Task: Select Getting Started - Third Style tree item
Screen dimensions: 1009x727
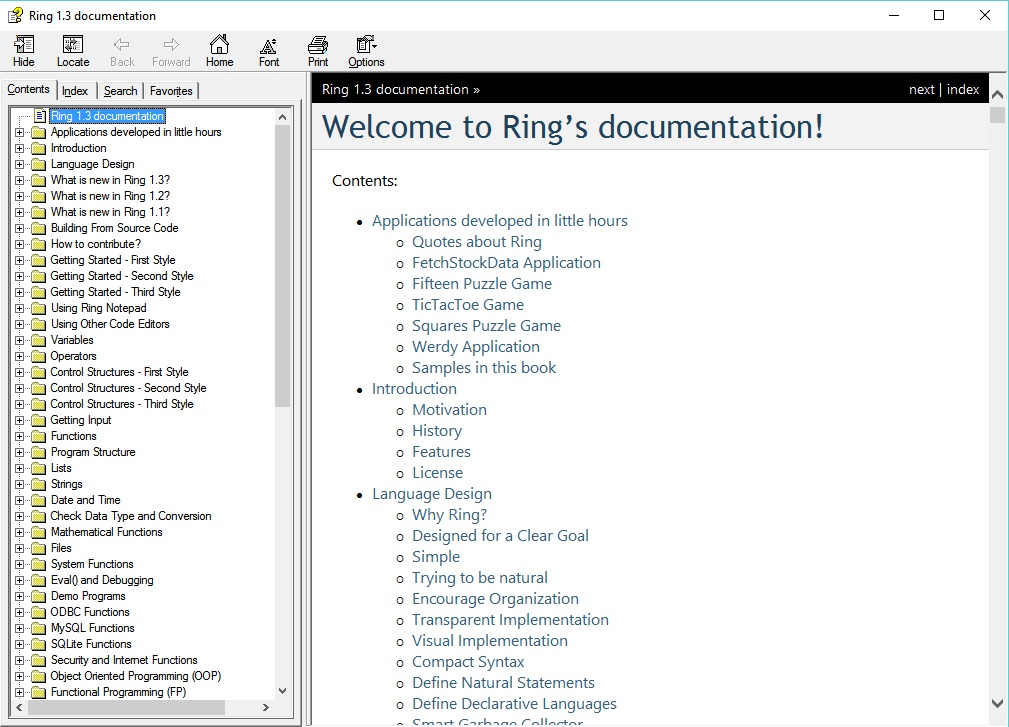Action: (x=115, y=292)
